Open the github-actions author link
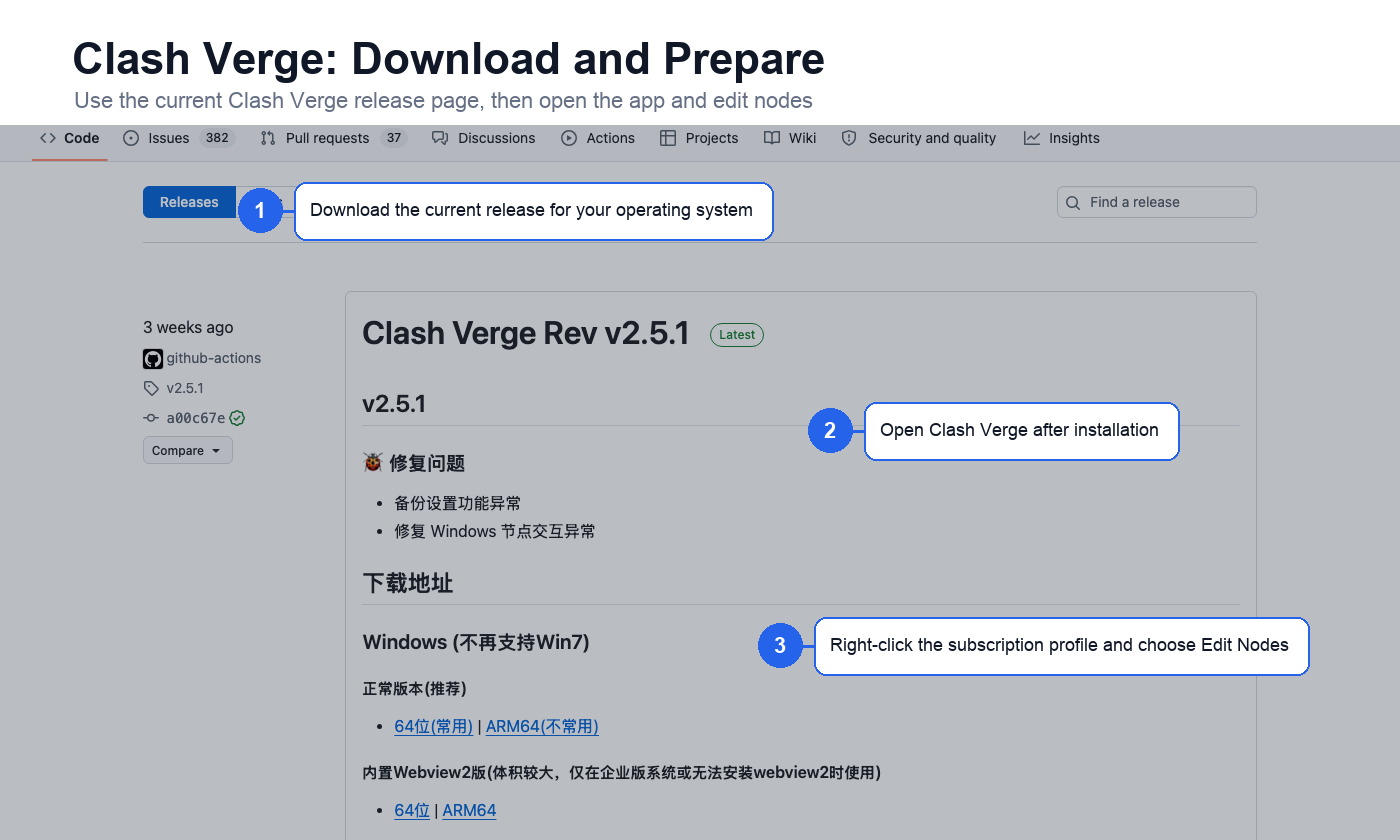Viewport: 1400px width, 840px height. [214, 358]
